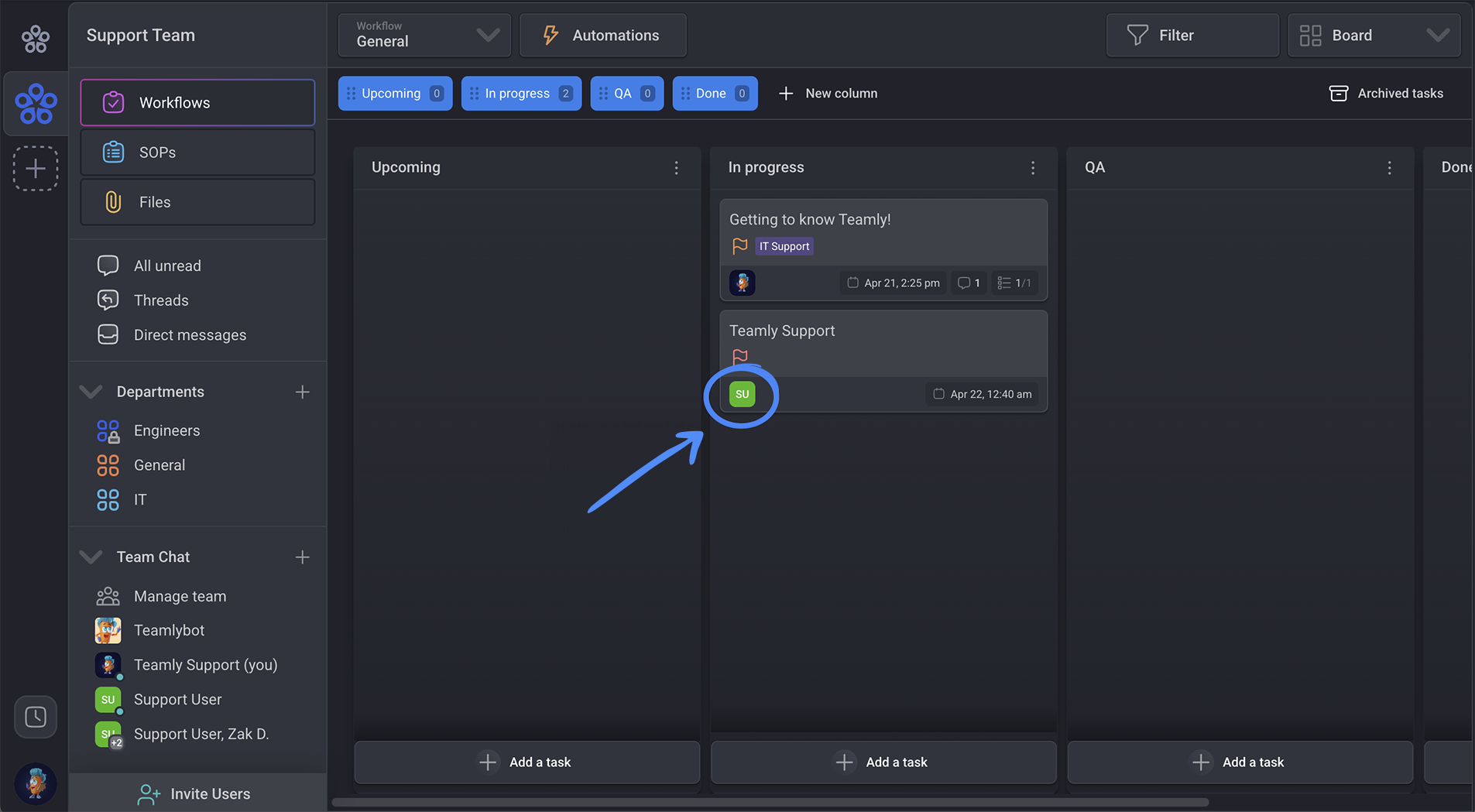Open the comment count on Getting to know Teamly!
The height and width of the screenshot is (812, 1475).
point(969,283)
